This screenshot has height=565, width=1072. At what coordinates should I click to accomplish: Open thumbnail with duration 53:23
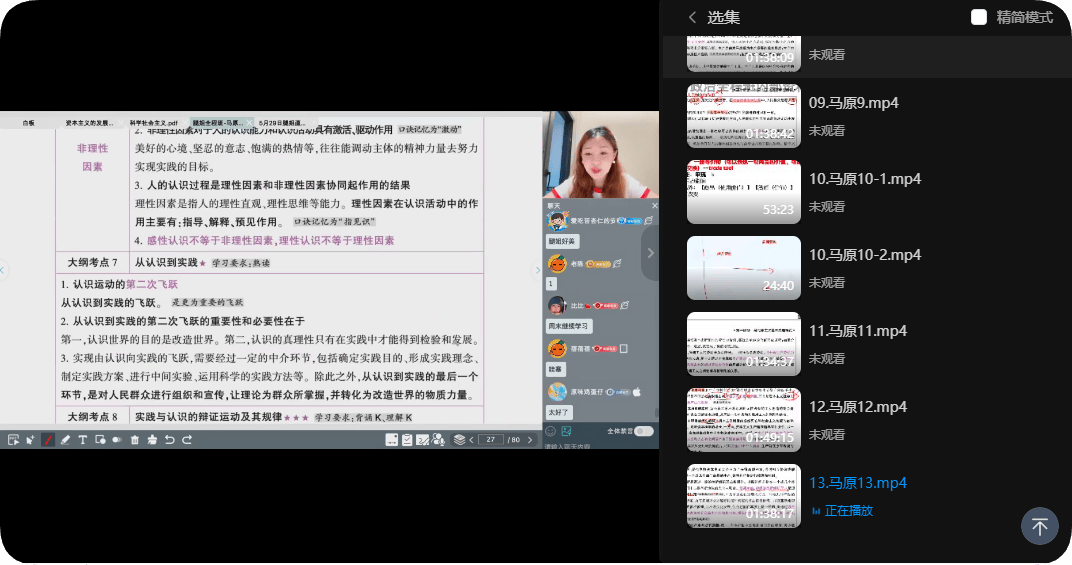[x=743, y=192]
